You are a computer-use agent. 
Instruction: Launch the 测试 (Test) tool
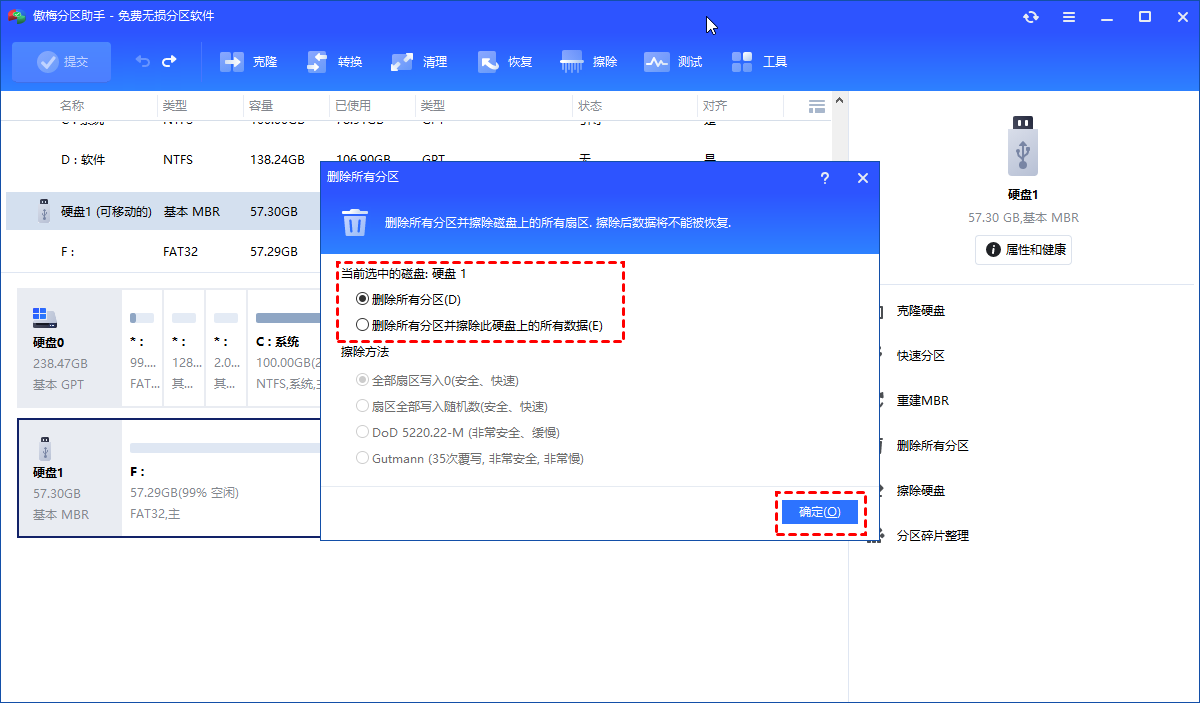pyautogui.click(x=671, y=61)
